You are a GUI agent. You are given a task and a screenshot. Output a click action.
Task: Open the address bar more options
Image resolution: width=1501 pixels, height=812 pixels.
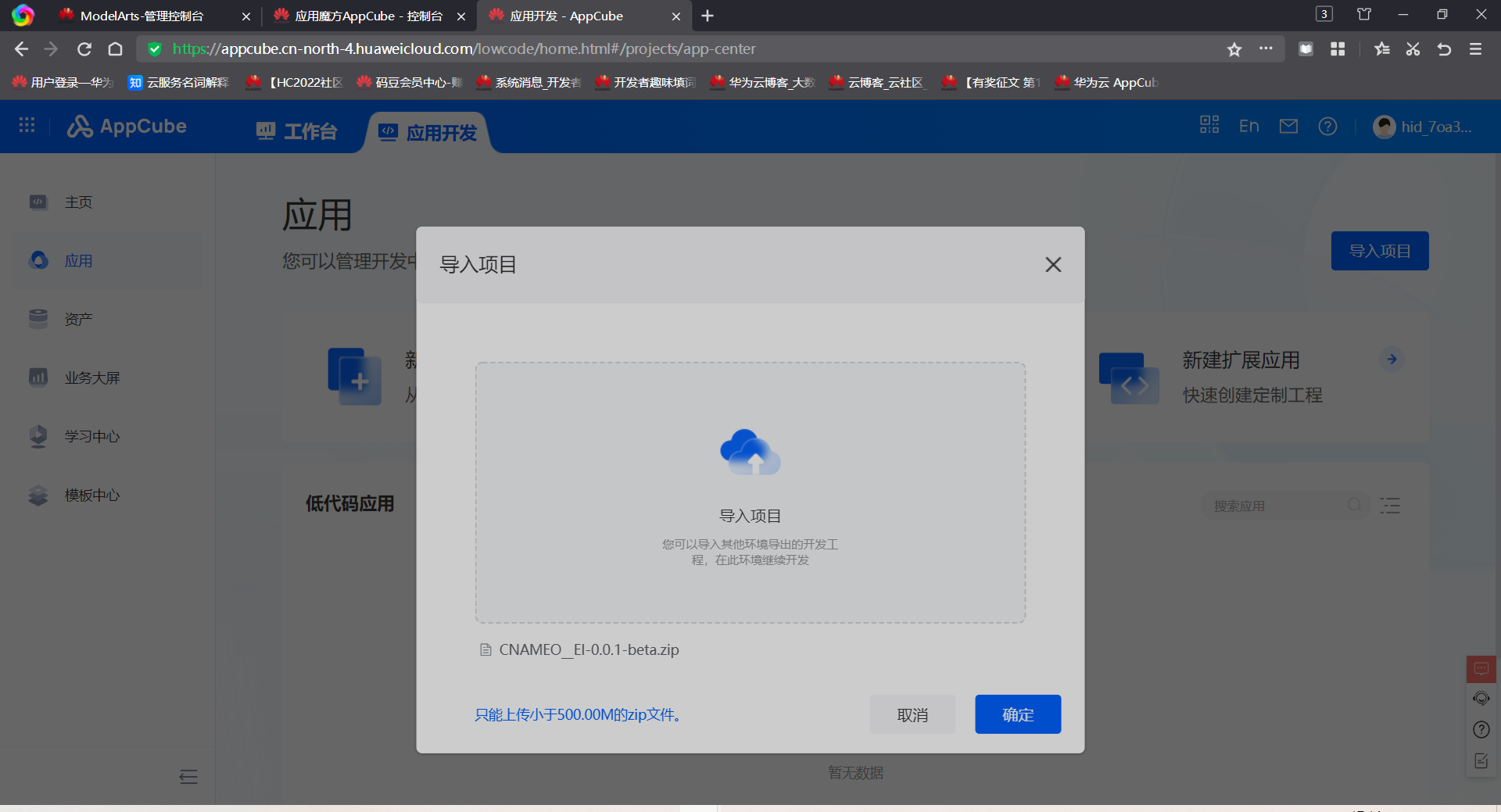tap(1266, 48)
